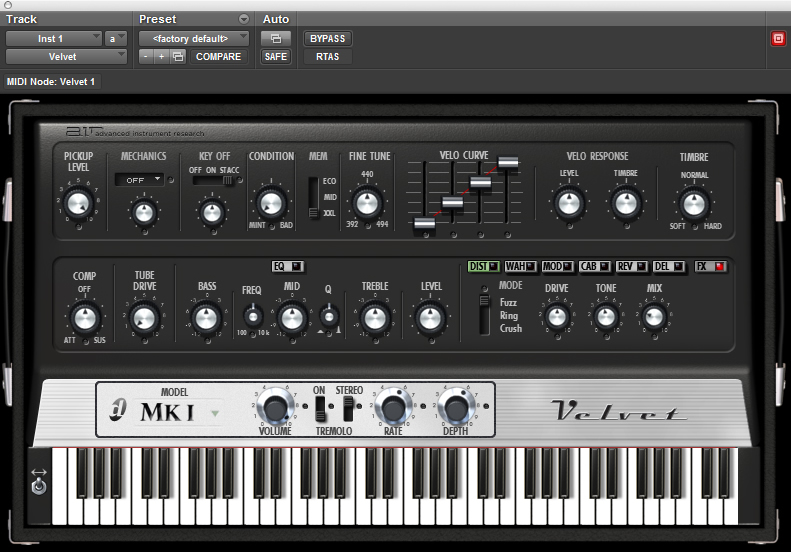Click the AIR advanced instrument research logo
This screenshot has width=791, height=552.
pyautogui.click(x=135, y=132)
